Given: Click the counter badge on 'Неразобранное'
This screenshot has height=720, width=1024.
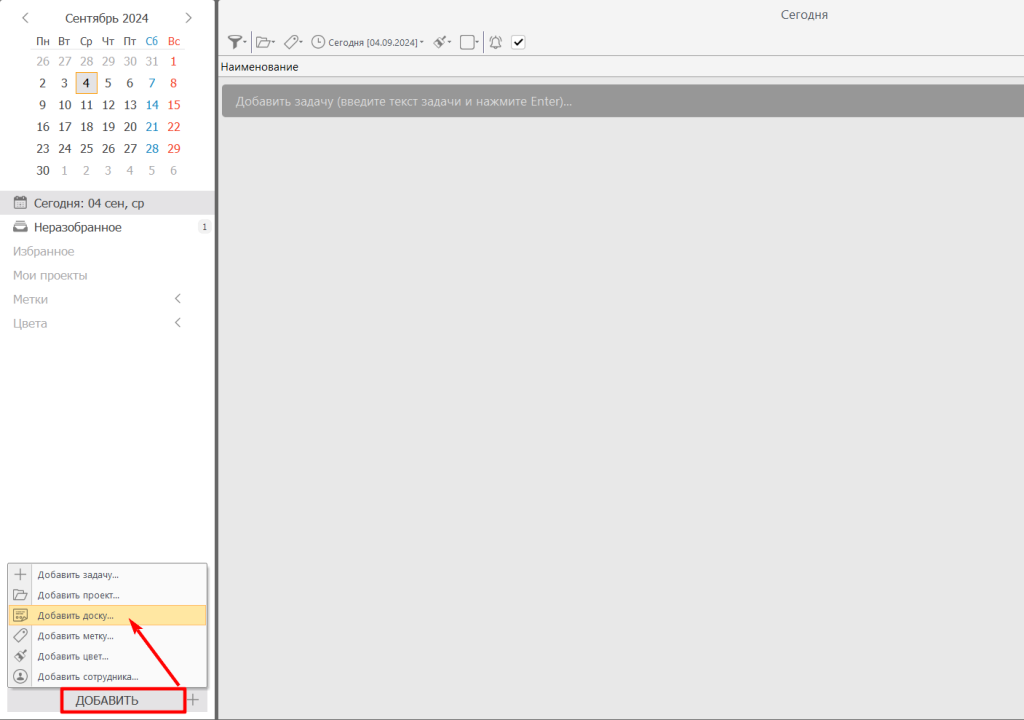Looking at the screenshot, I should pos(204,227).
